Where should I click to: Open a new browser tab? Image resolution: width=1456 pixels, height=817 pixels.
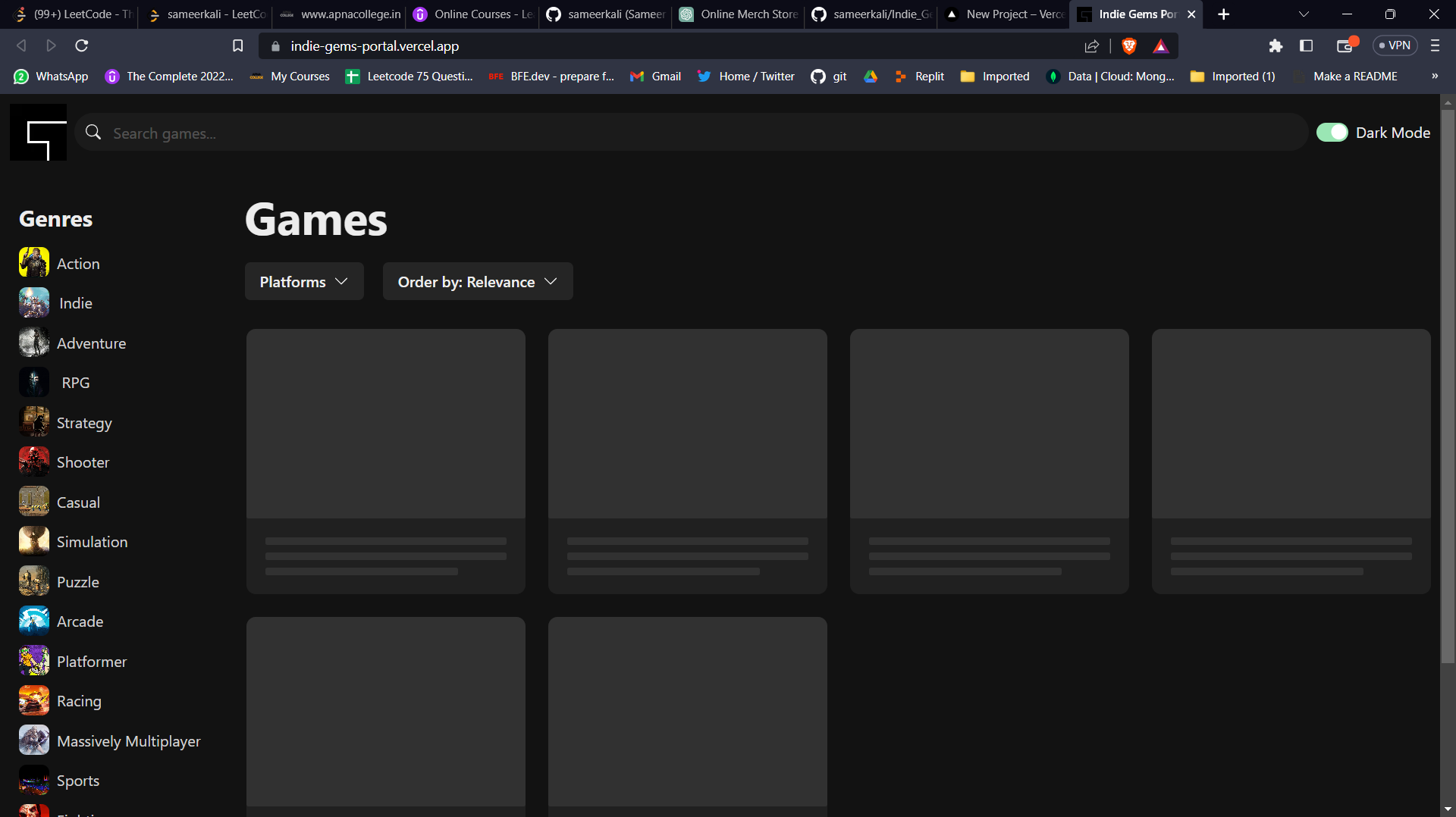pyautogui.click(x=1223, y=14)
